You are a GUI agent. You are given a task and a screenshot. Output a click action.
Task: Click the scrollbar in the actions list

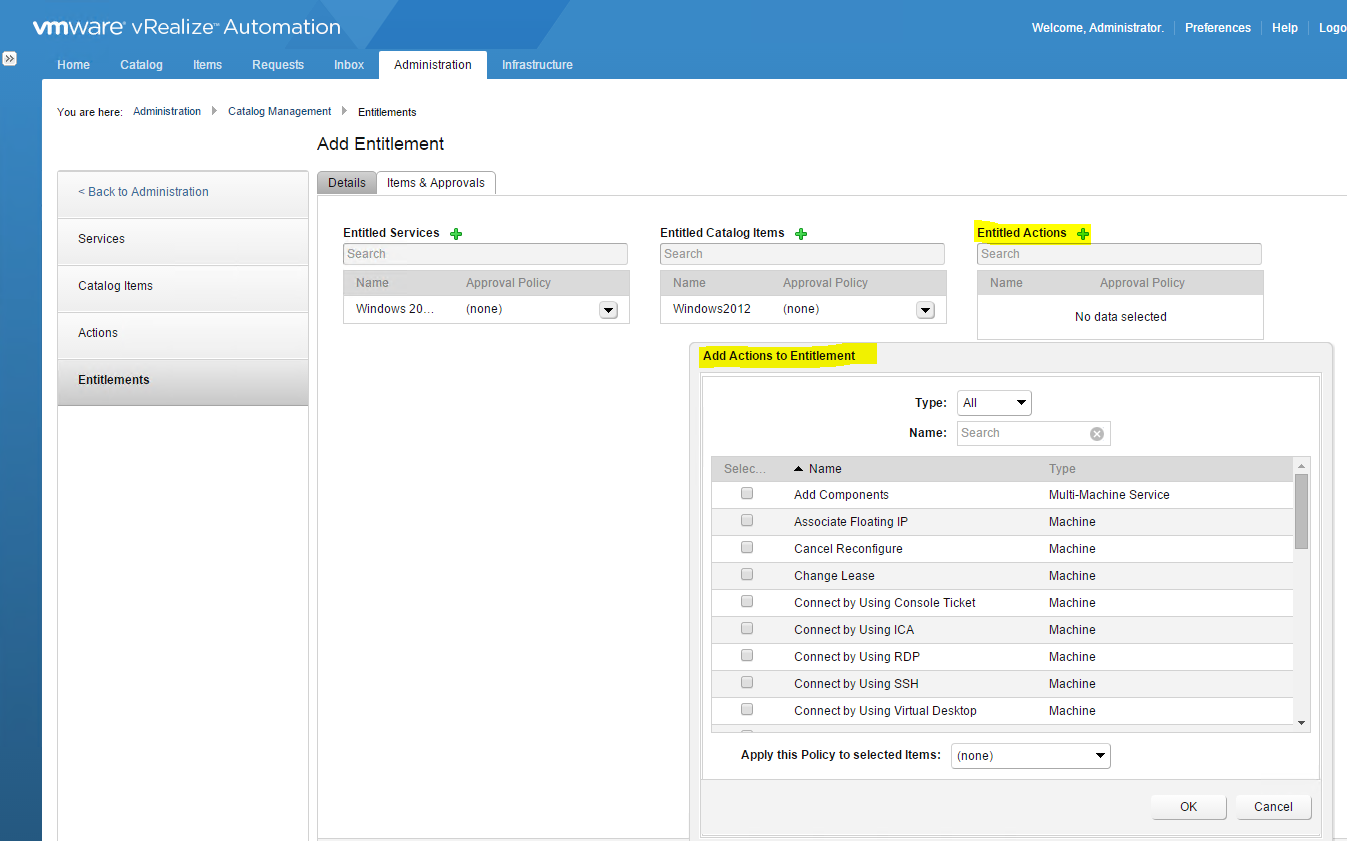tap(1301, 511)
